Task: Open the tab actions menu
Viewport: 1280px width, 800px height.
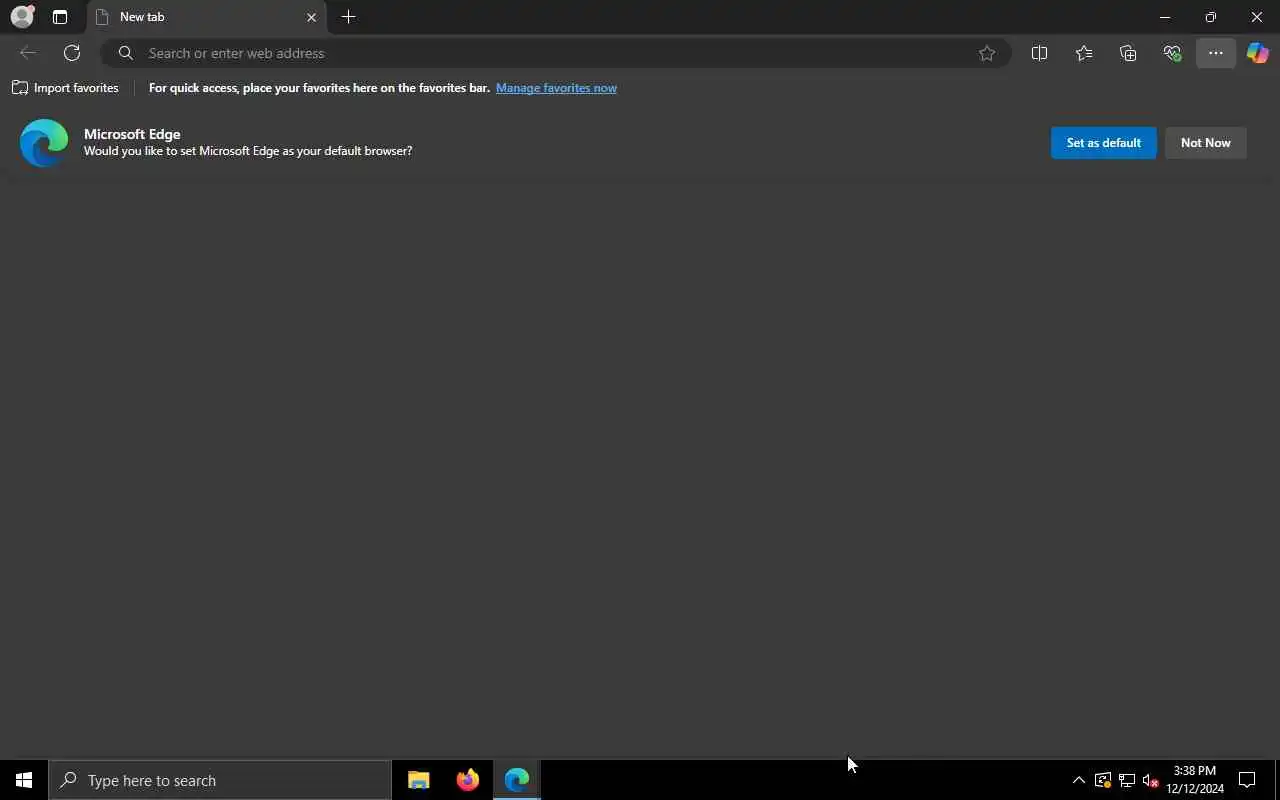Action: point(60,17)
